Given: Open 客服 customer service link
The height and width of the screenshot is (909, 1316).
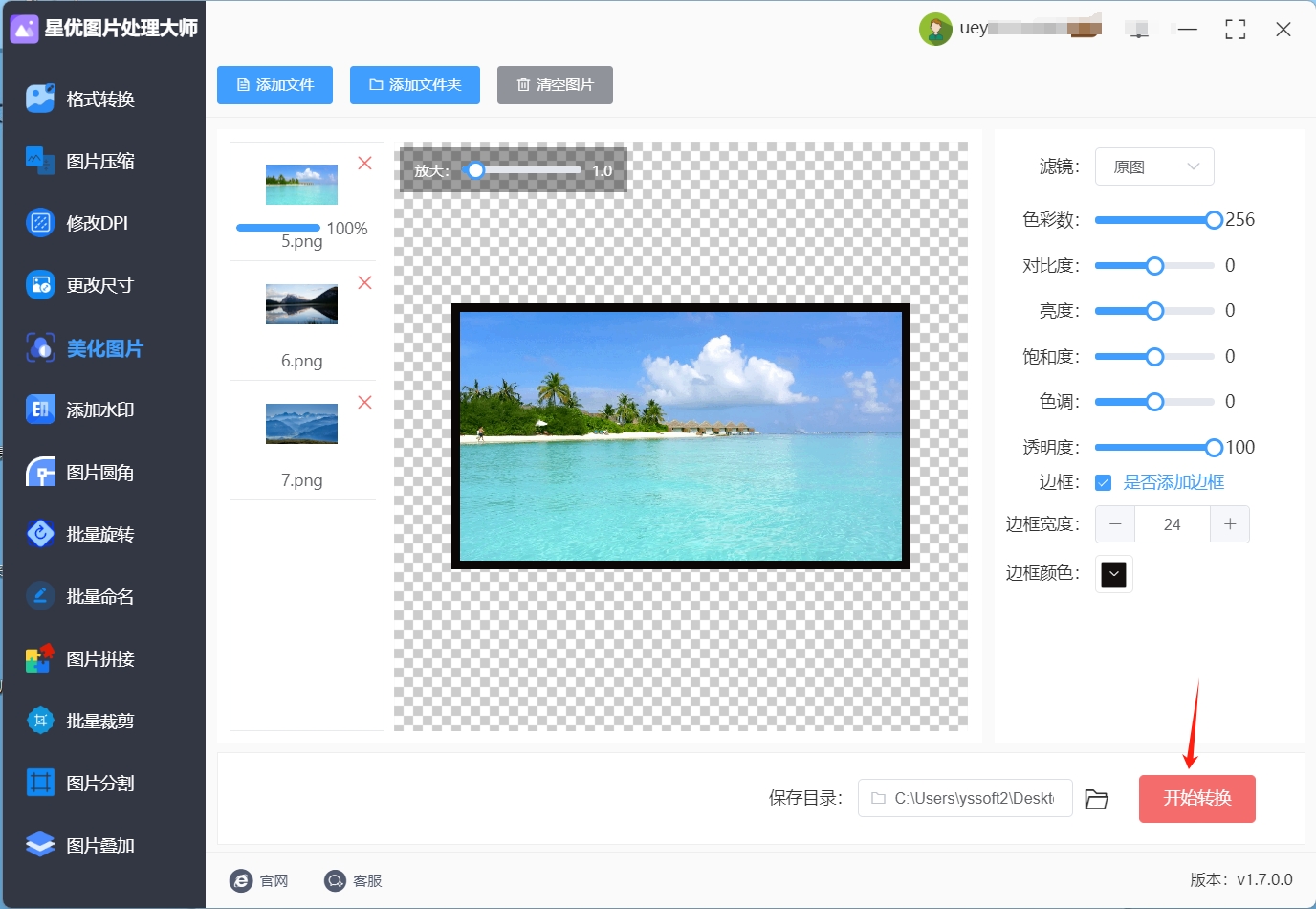Looking at the screenshot, I should [x=353, y=880].
